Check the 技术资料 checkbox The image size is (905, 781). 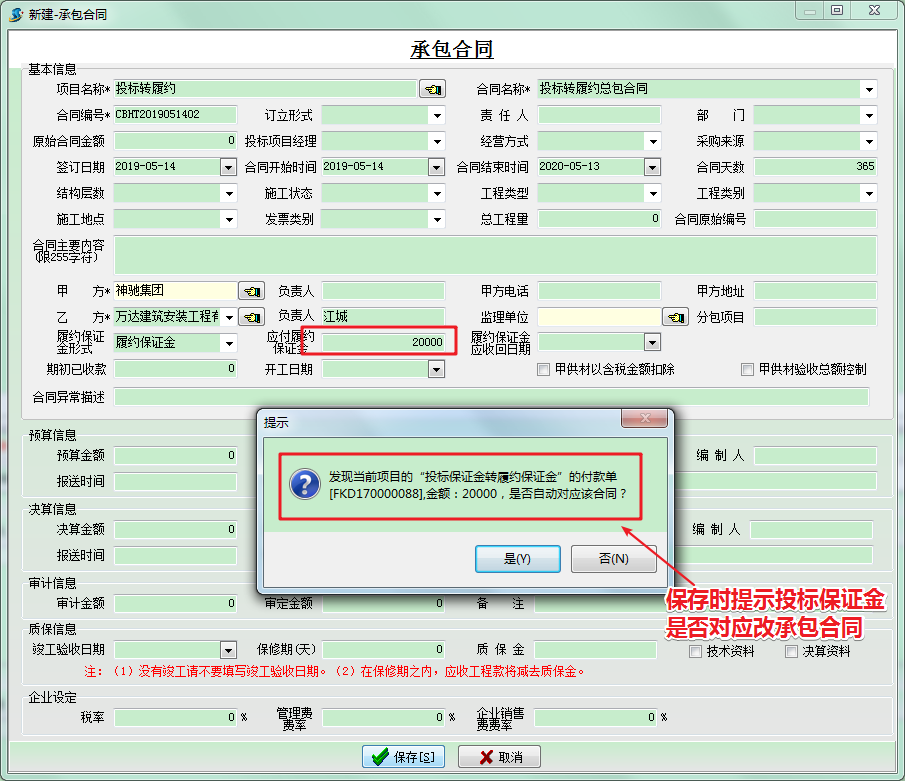pyautogui.click(x=696, y=651)
